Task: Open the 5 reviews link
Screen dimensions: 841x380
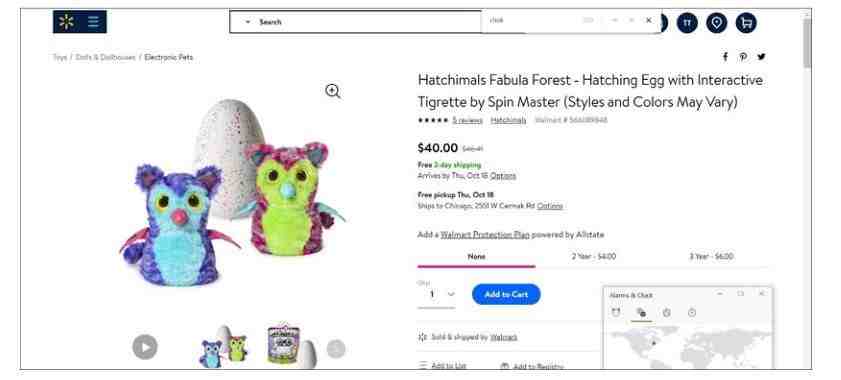Action: coord(467,120)
